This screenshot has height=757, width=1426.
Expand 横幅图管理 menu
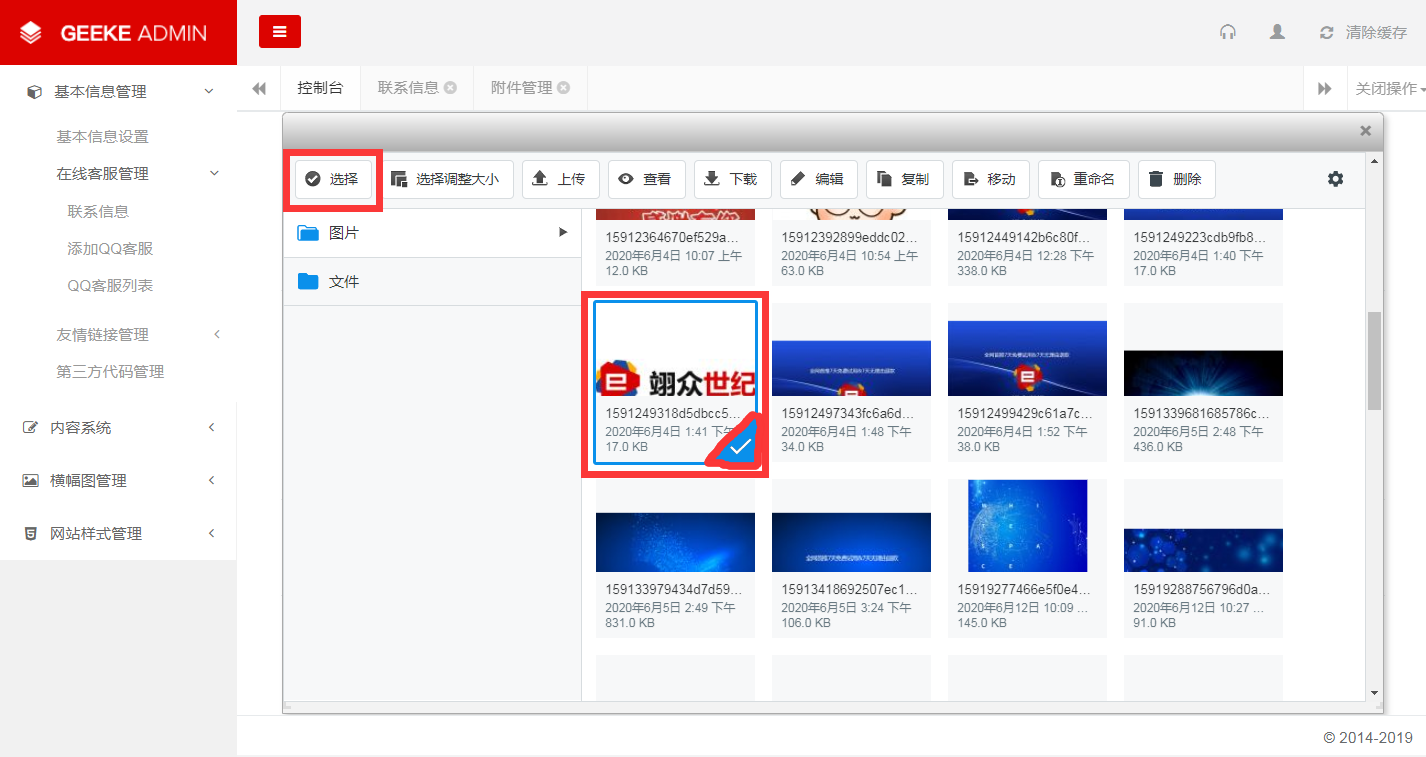pos(211,480)
